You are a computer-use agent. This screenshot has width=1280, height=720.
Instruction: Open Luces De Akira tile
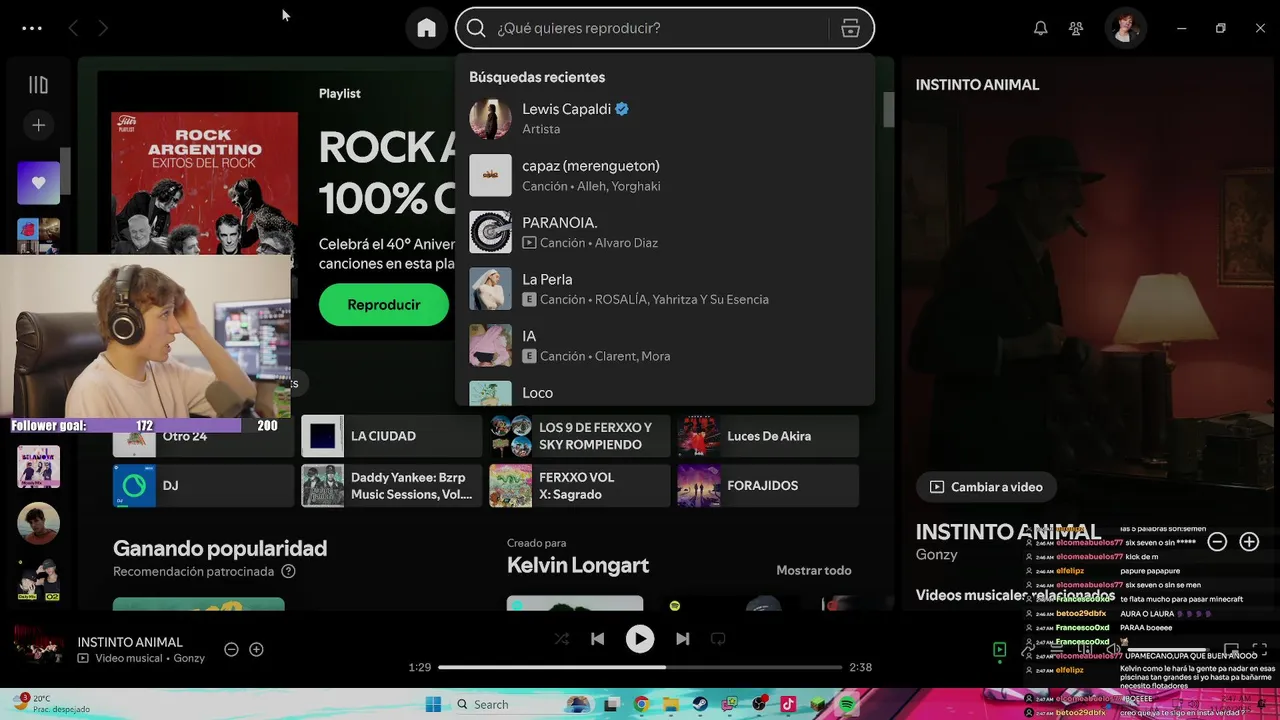768,436
